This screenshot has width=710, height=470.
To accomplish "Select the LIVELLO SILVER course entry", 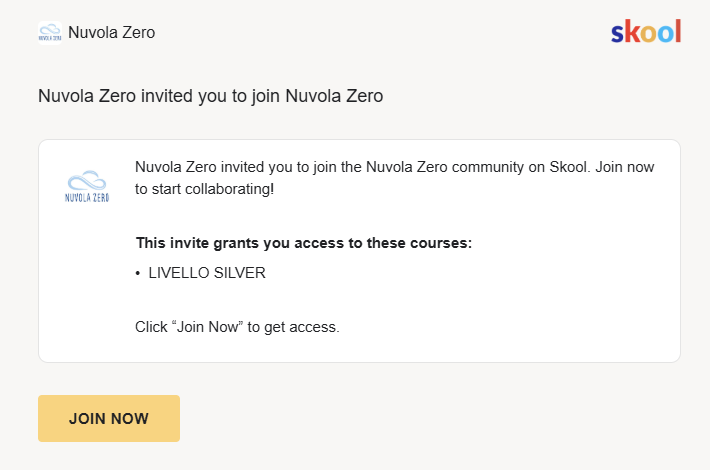I will click(x=207, y=273).
